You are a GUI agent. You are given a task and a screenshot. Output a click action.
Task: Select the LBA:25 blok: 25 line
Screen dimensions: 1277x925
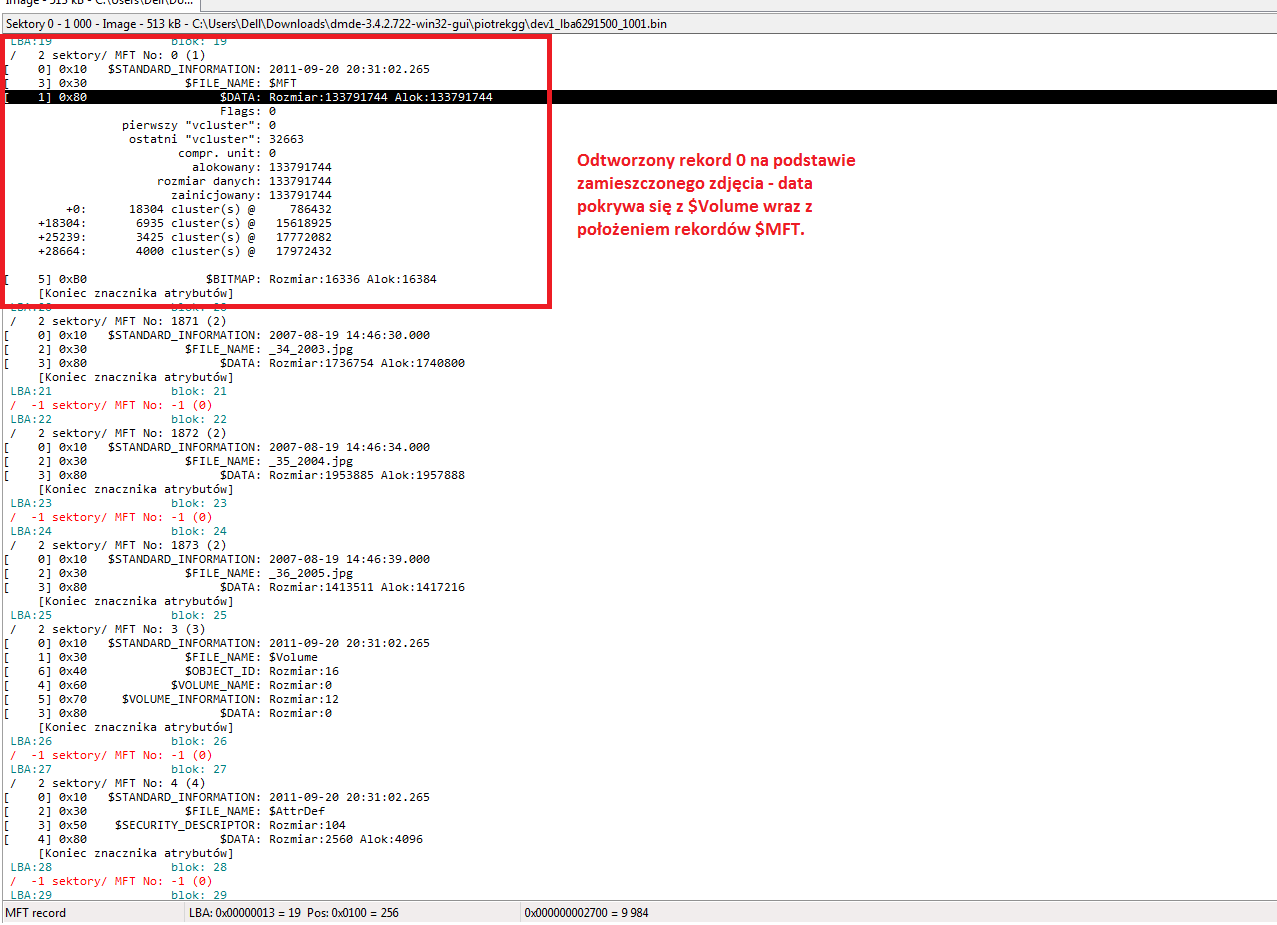click(x=119, y=615)
